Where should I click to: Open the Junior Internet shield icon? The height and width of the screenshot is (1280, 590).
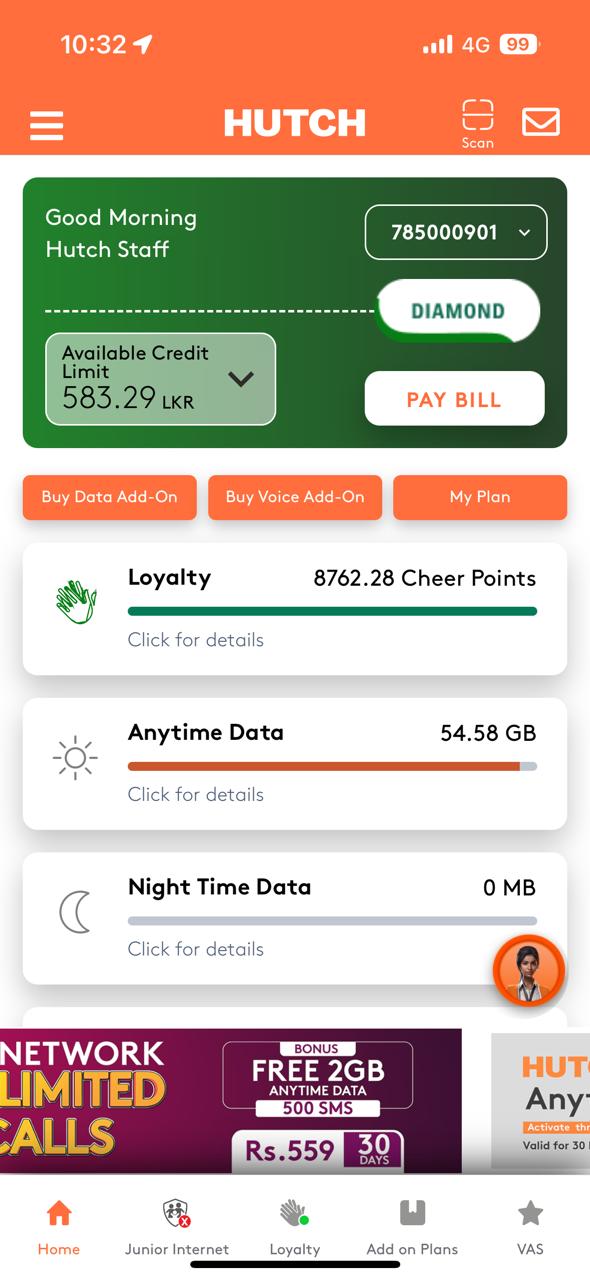click(177, 1214)
